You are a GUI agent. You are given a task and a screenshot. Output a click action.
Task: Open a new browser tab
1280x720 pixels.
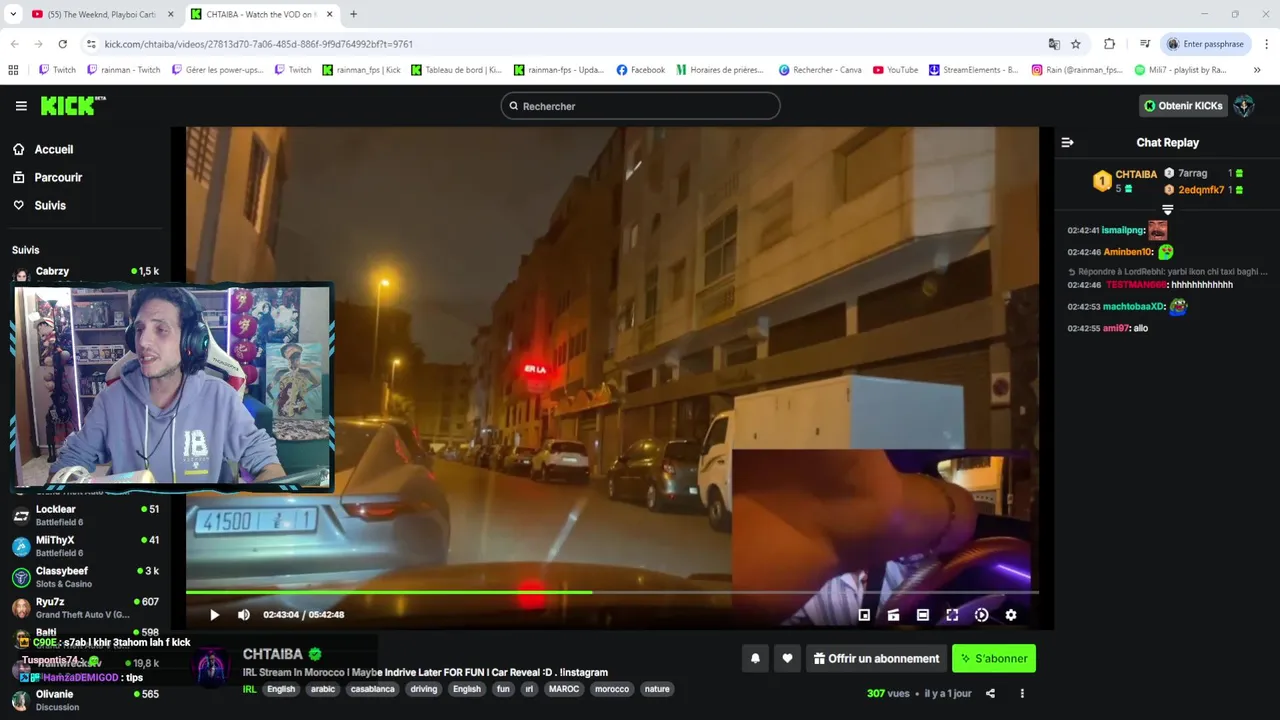coord(353,14)
